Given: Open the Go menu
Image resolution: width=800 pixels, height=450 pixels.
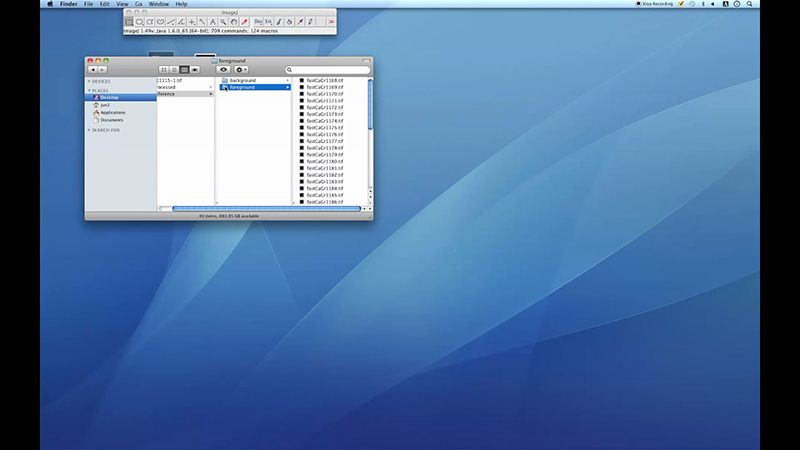Looking at the screenshot, I should click(x=139, y=4).
